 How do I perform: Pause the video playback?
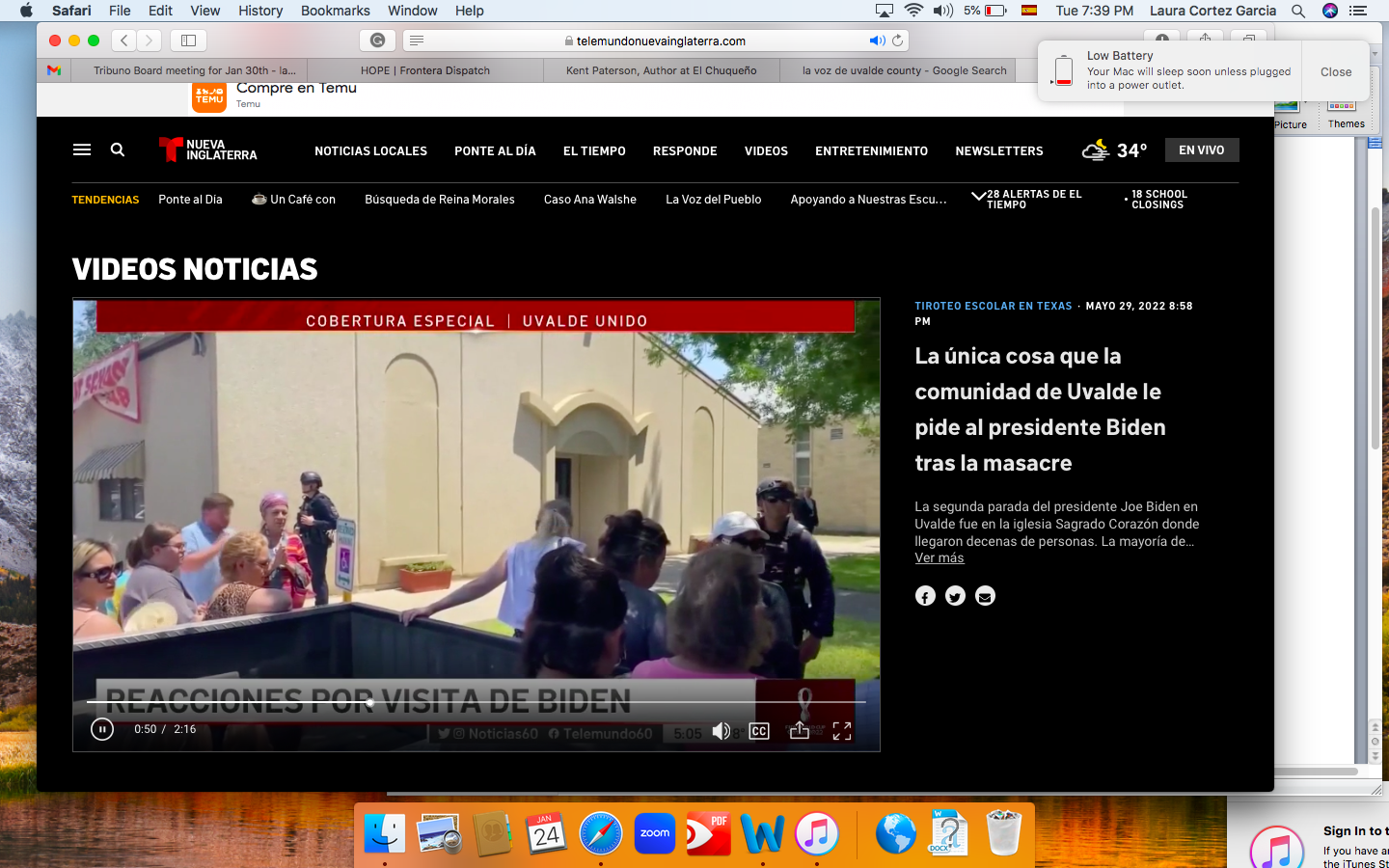tap(102, 730)
